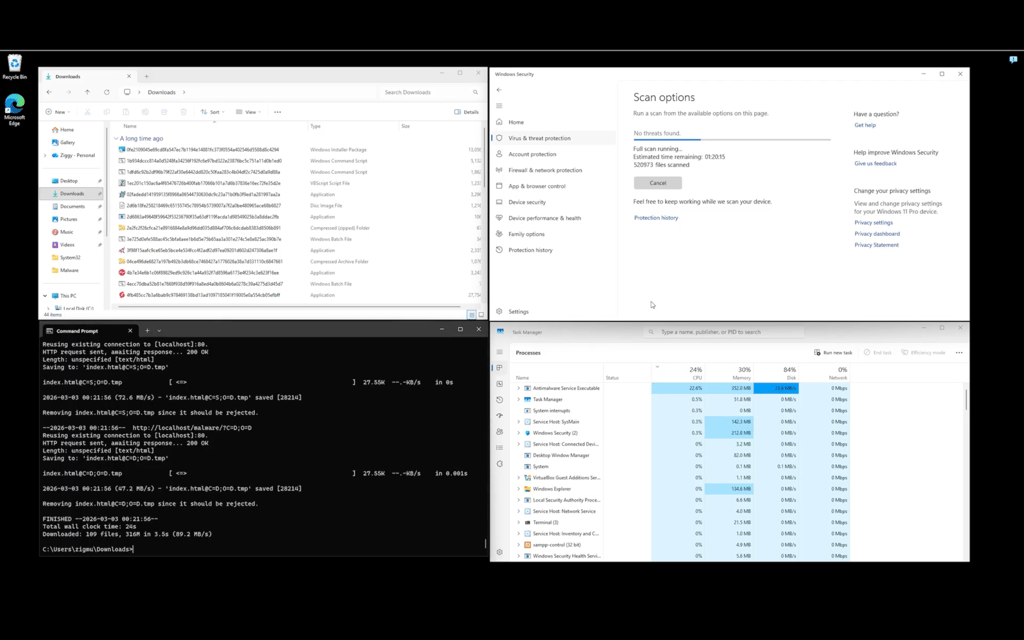Toggle the Details pane in File Explorer
Image resolution: width=1024 pixels, height=640 pixels.
466,112
